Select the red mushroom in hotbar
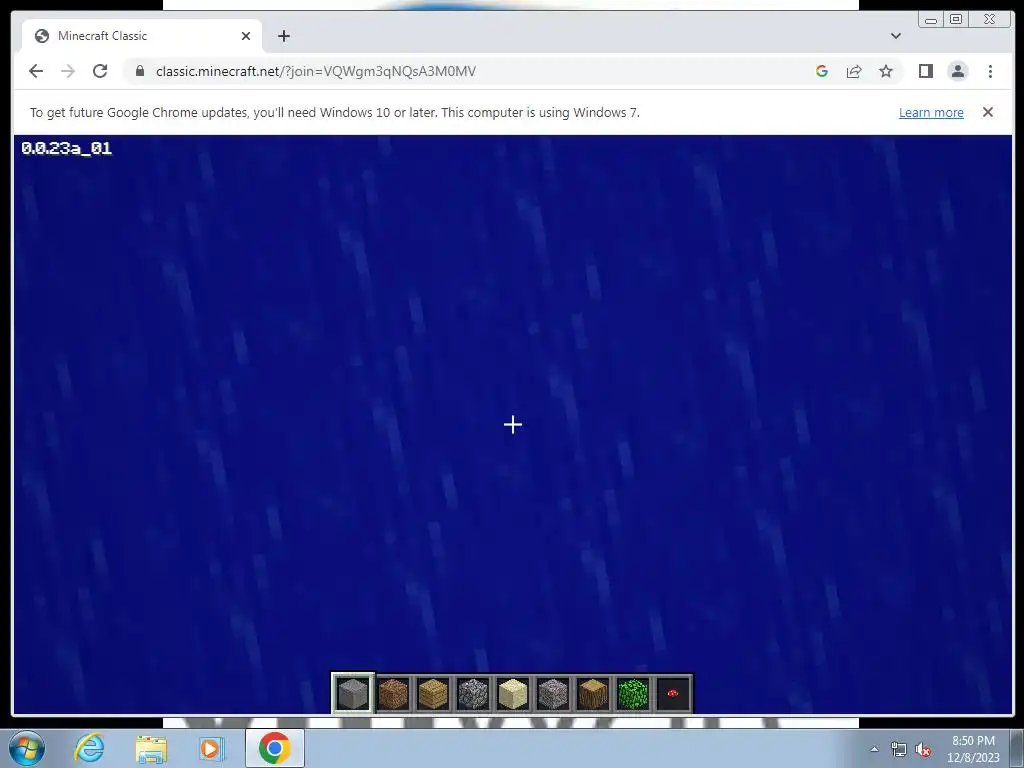 coord(673,694)
